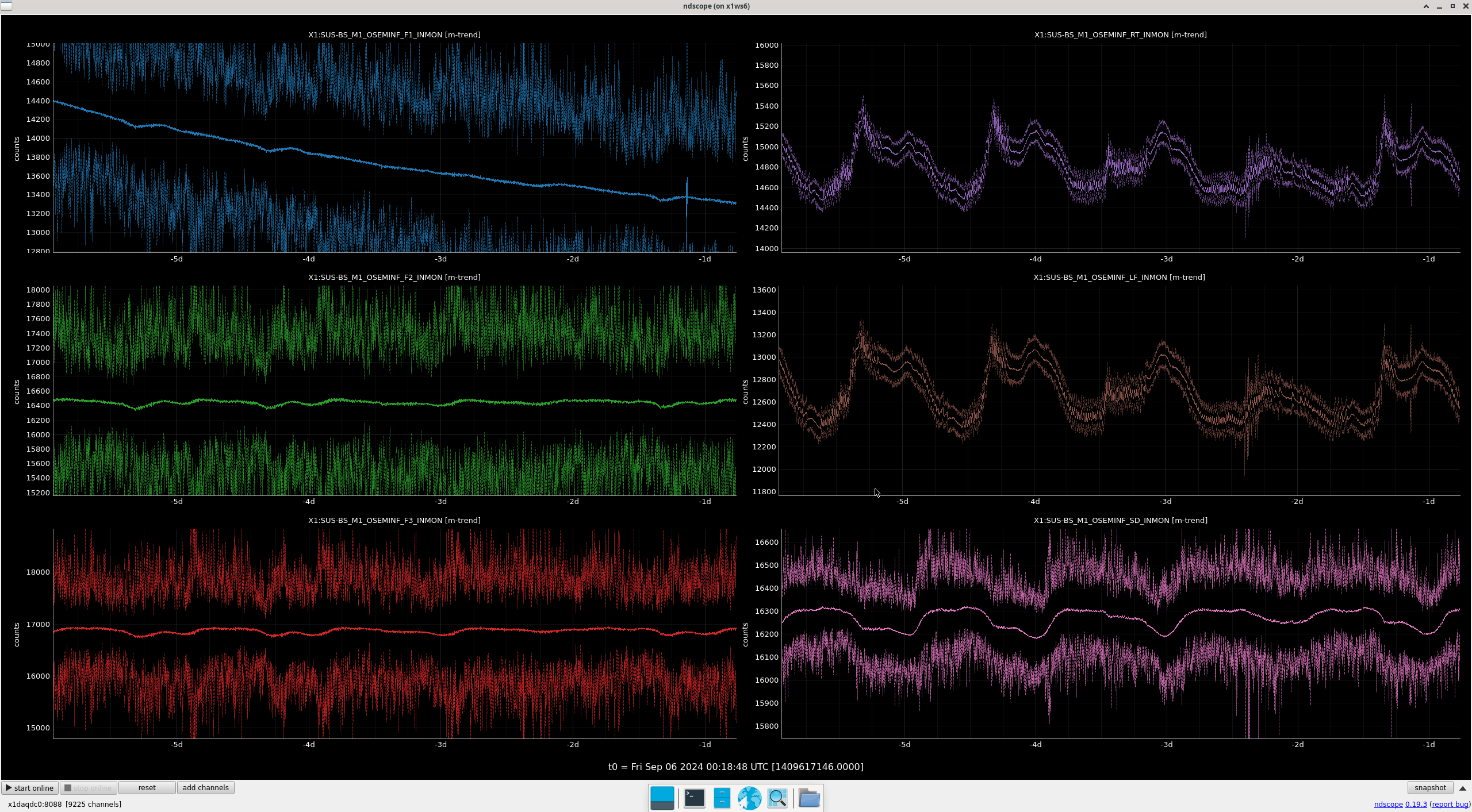This screenshot has width=1472, height=812.
Task: Click the t0 timestamp label
Action: [735, 767]
